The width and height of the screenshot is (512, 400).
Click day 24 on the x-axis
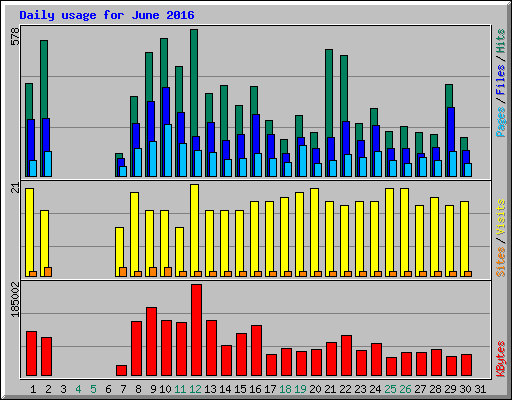(x=375, y=389)
